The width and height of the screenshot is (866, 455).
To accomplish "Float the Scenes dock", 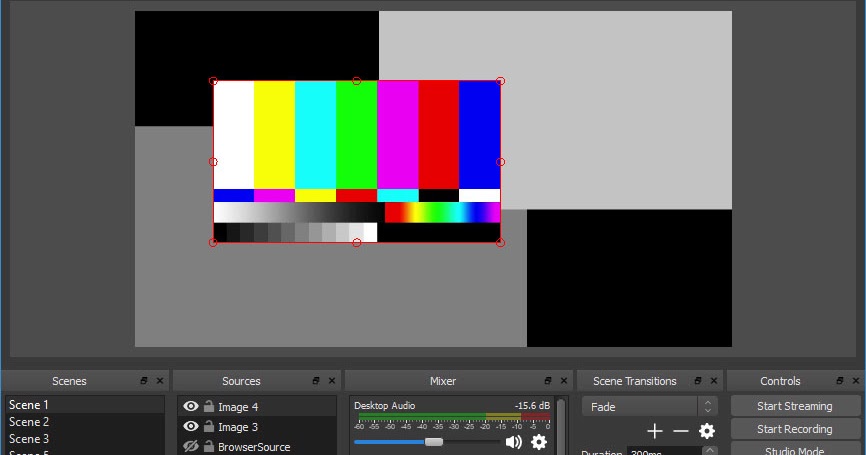I will pyautogui.click(x=144, y=380).
